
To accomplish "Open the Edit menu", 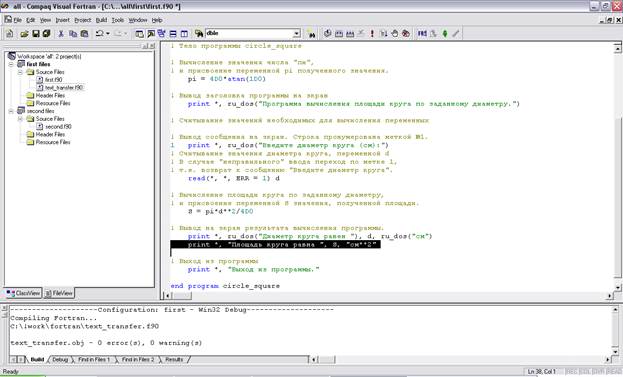I will (31, 20).
